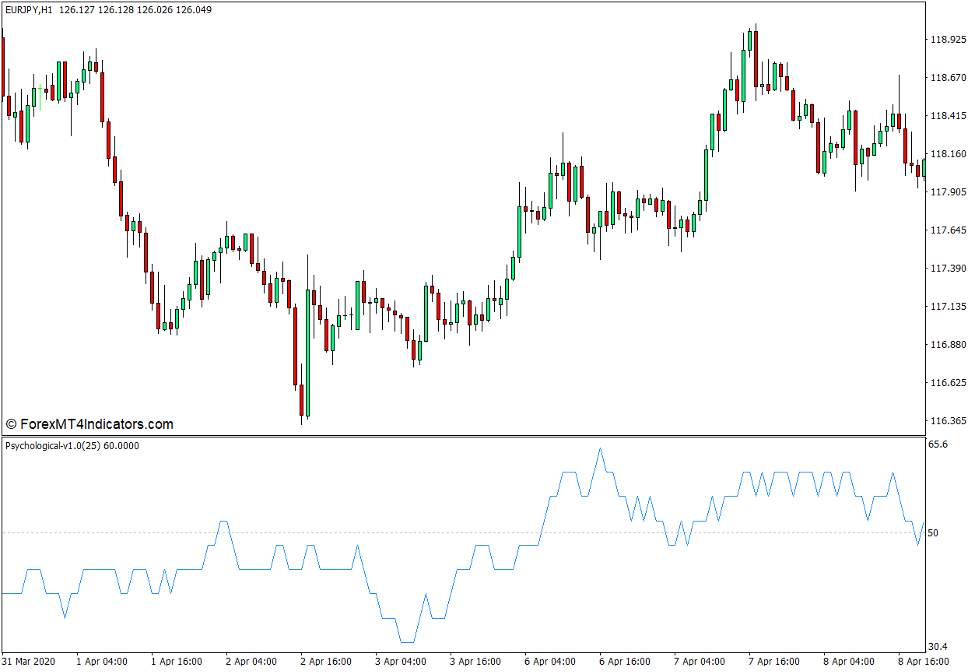Select the 6 Apr 16:00 time marker
The image size is (977, 672).
(x=626, y=661)
